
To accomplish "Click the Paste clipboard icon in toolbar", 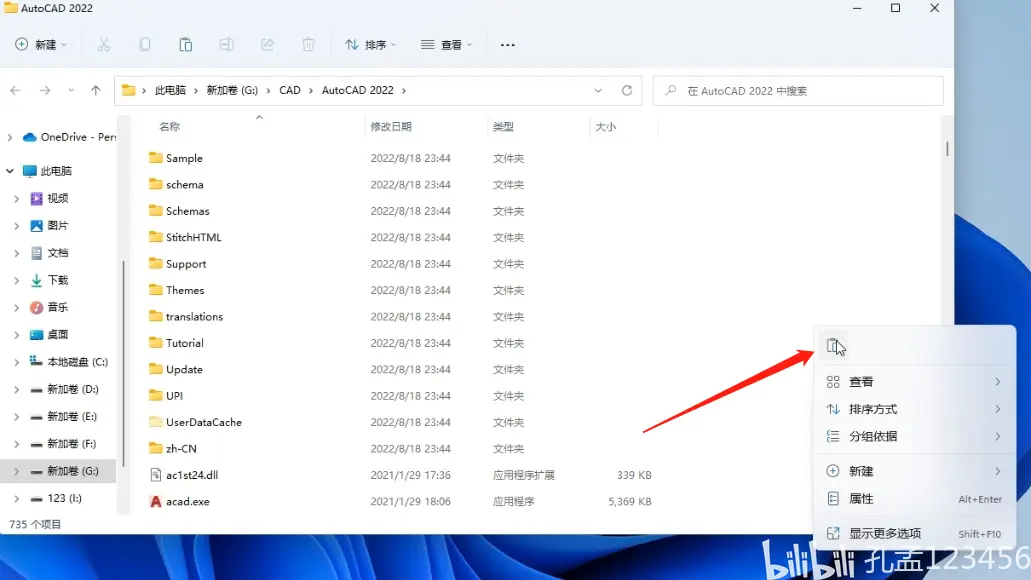I will 185,45.
